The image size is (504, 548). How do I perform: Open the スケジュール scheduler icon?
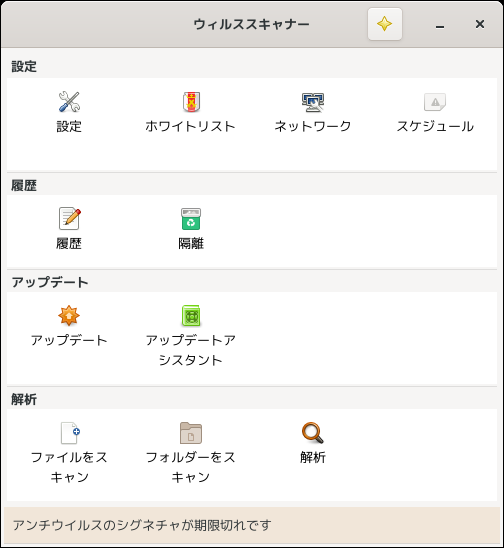pyautogui.click(x=435, y=102)
